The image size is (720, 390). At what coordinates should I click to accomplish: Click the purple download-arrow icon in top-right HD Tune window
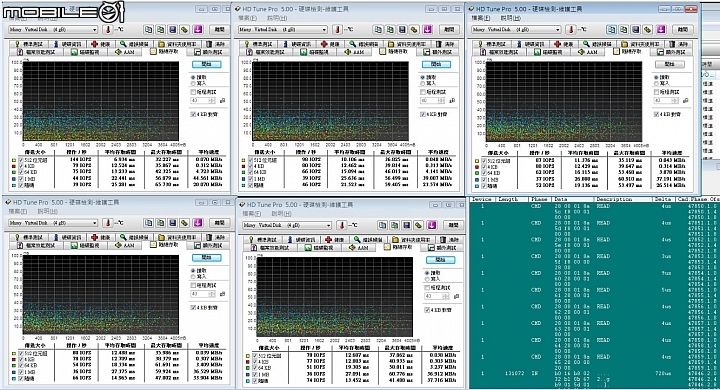click(x=661, y=29)
